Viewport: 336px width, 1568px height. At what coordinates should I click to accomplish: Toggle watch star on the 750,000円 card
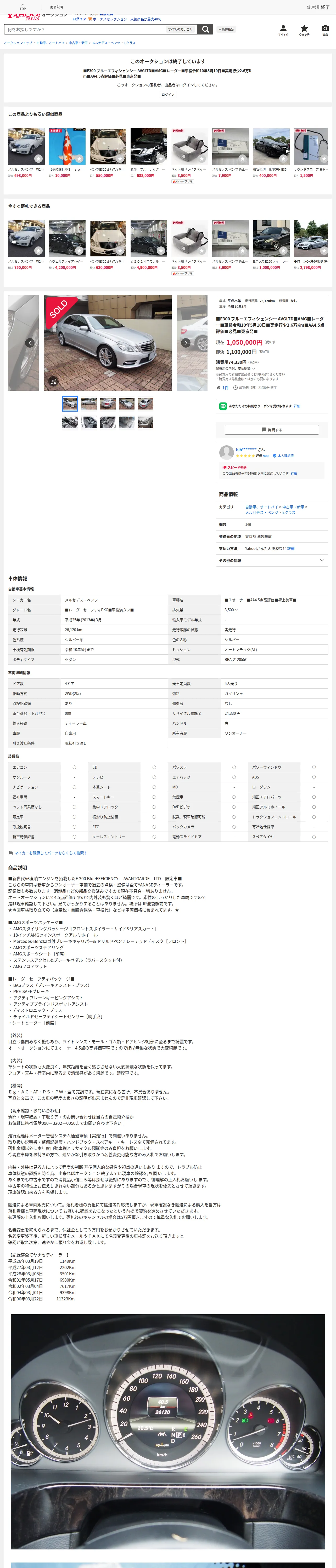point(38,251)
